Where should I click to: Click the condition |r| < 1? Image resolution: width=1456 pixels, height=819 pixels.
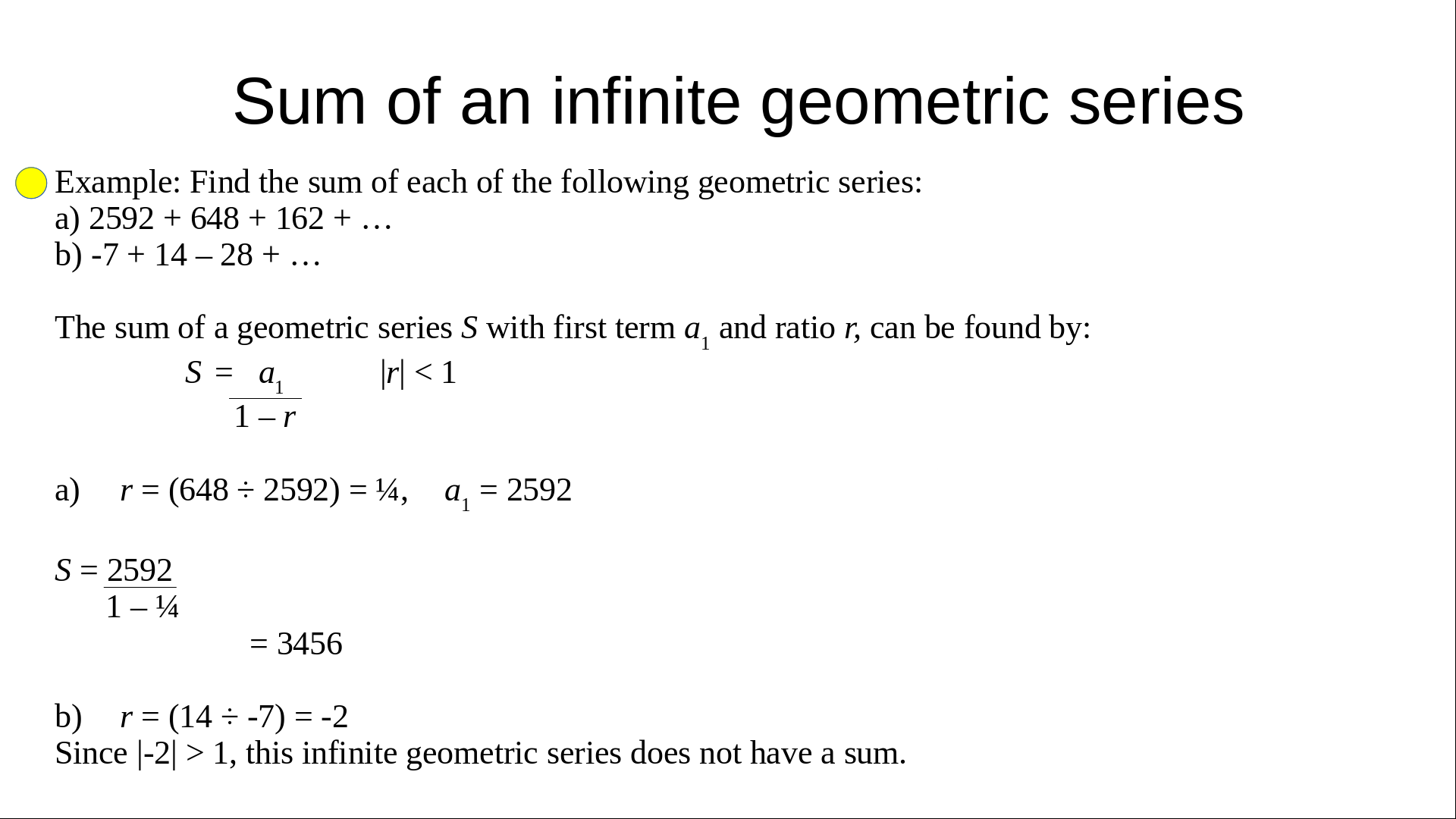click(418, 373)
